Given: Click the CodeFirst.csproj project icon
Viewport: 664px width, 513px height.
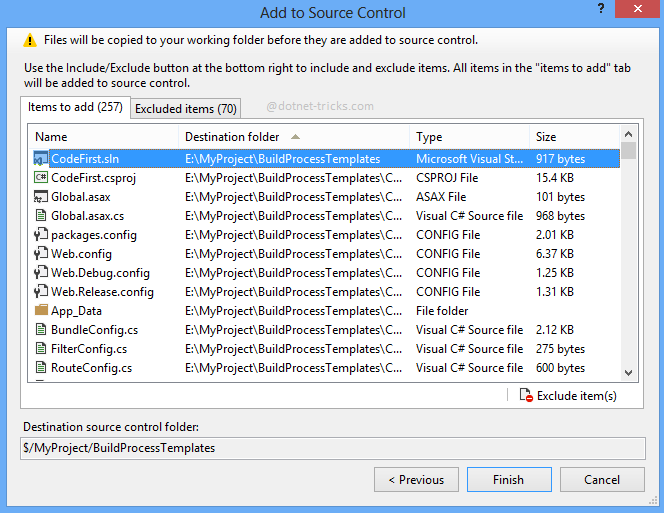Looking at the screenshot, I should coord(41,178).
